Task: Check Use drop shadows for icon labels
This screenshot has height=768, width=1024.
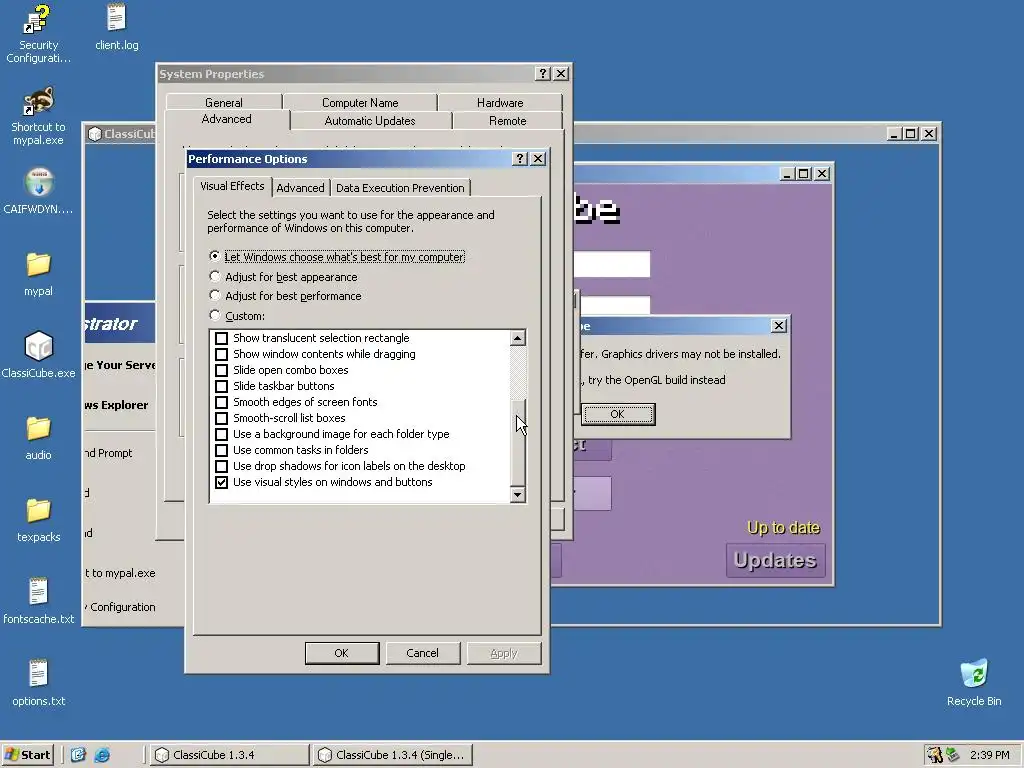Action: pos(221,466)
